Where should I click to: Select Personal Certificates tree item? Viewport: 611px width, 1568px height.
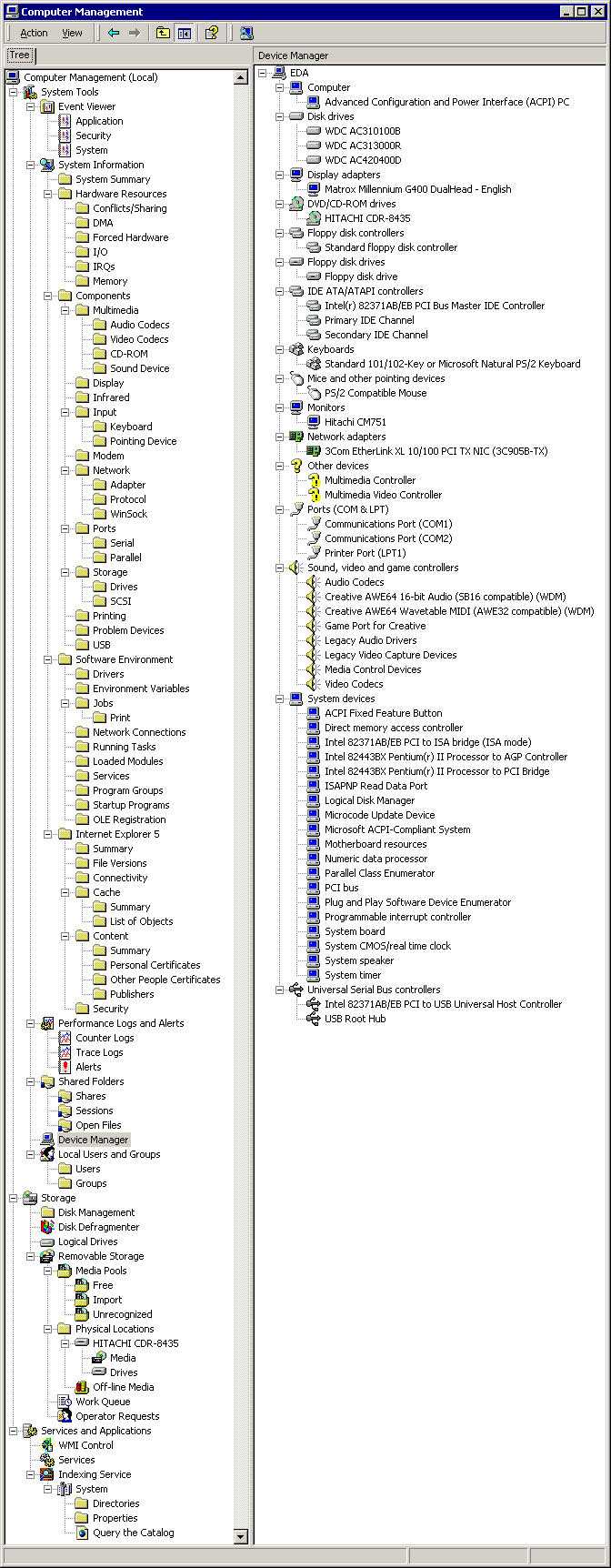click(x=155, y=965)
